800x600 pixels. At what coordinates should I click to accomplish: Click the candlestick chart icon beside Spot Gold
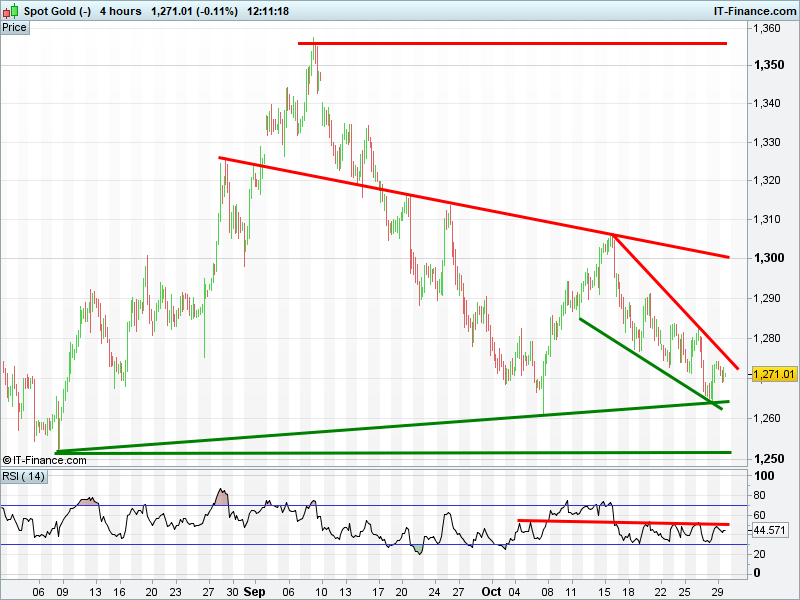click(11, 11)
